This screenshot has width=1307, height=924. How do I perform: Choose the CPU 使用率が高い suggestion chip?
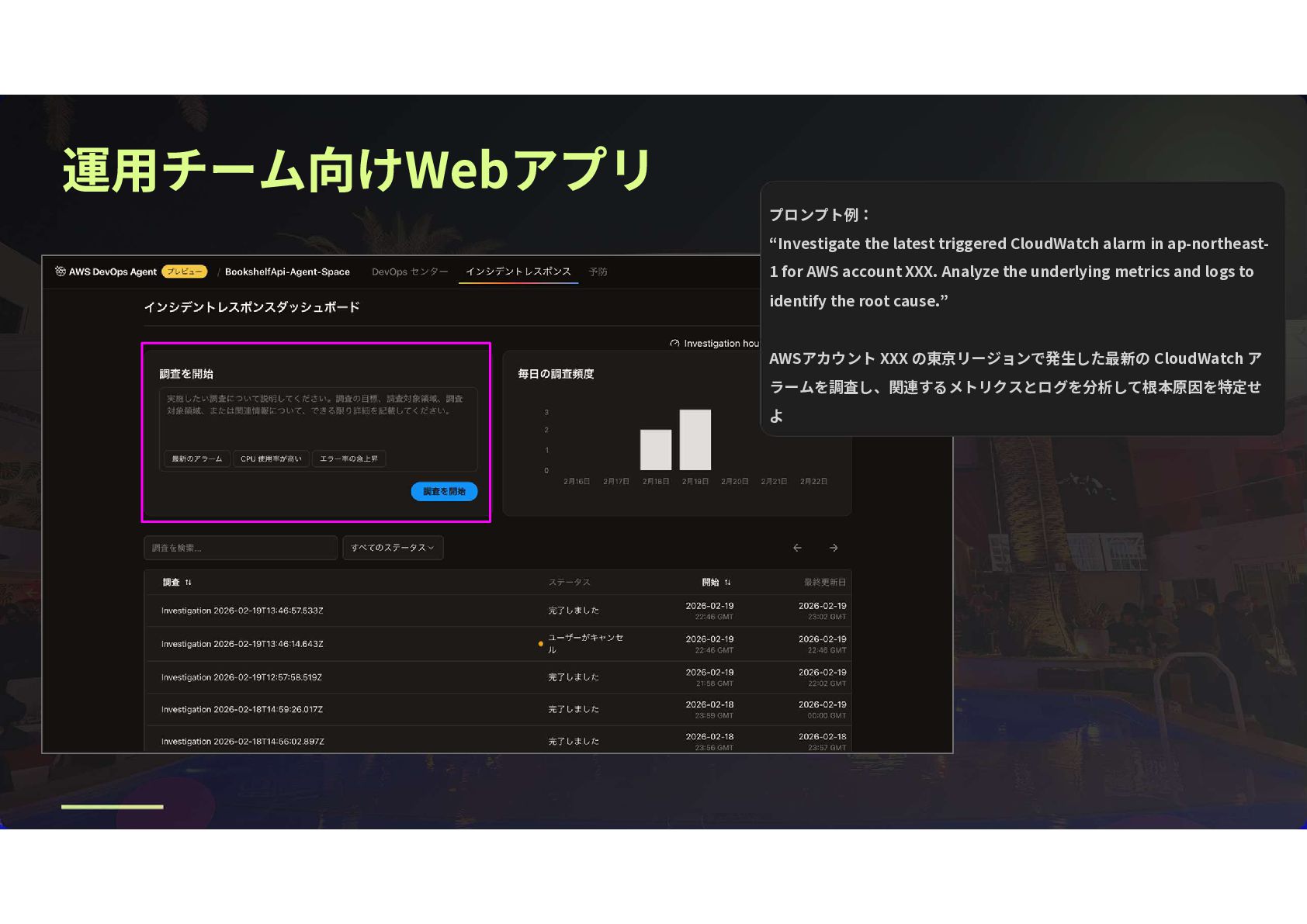click(271, 459)
